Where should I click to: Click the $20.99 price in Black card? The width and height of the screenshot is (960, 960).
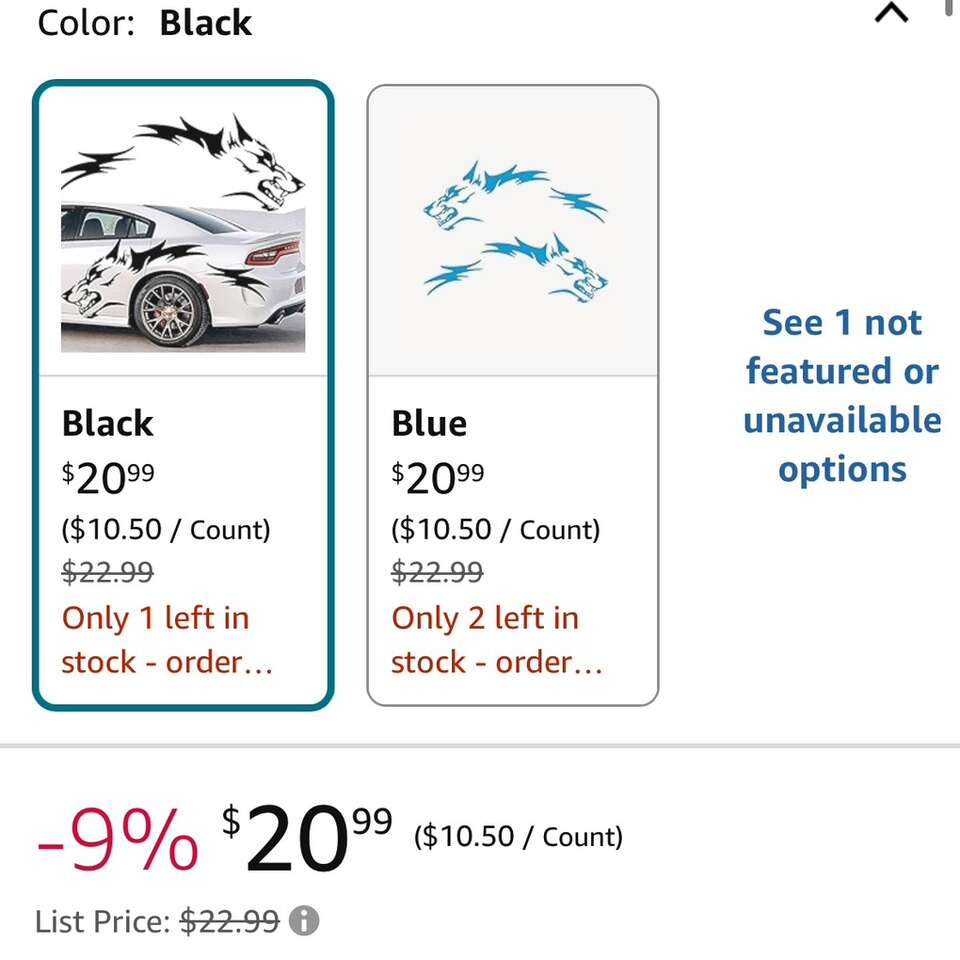108,479
